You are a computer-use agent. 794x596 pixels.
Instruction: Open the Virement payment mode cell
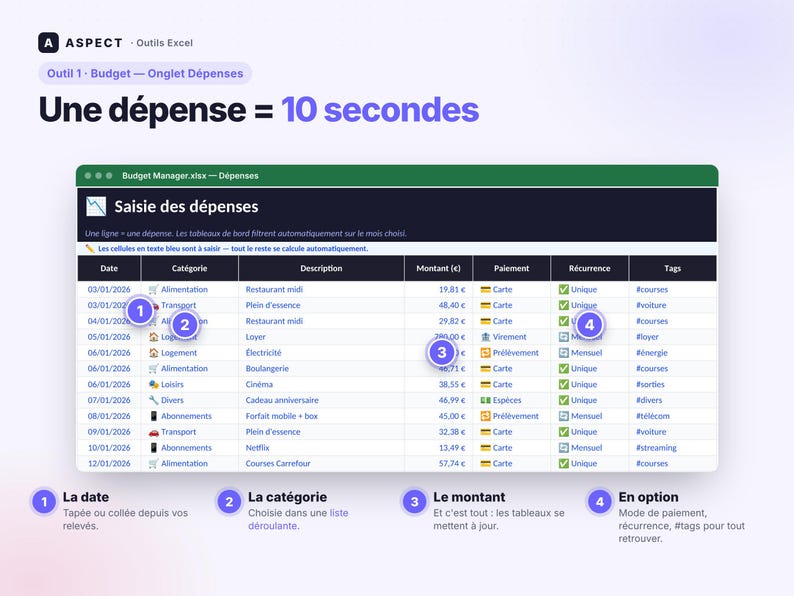(x=511, y=337)
